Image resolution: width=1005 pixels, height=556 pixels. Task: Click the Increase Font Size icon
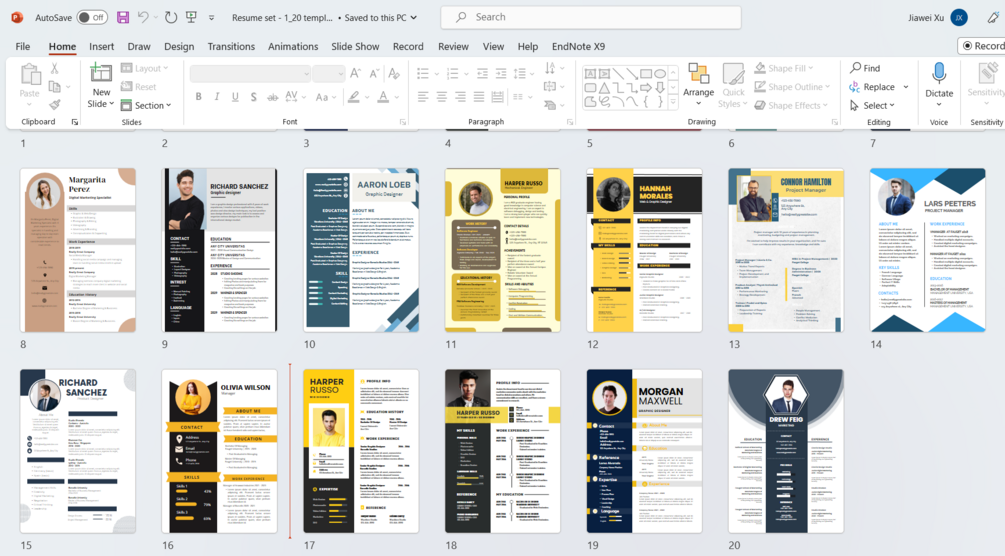click(x=355, y=74)
